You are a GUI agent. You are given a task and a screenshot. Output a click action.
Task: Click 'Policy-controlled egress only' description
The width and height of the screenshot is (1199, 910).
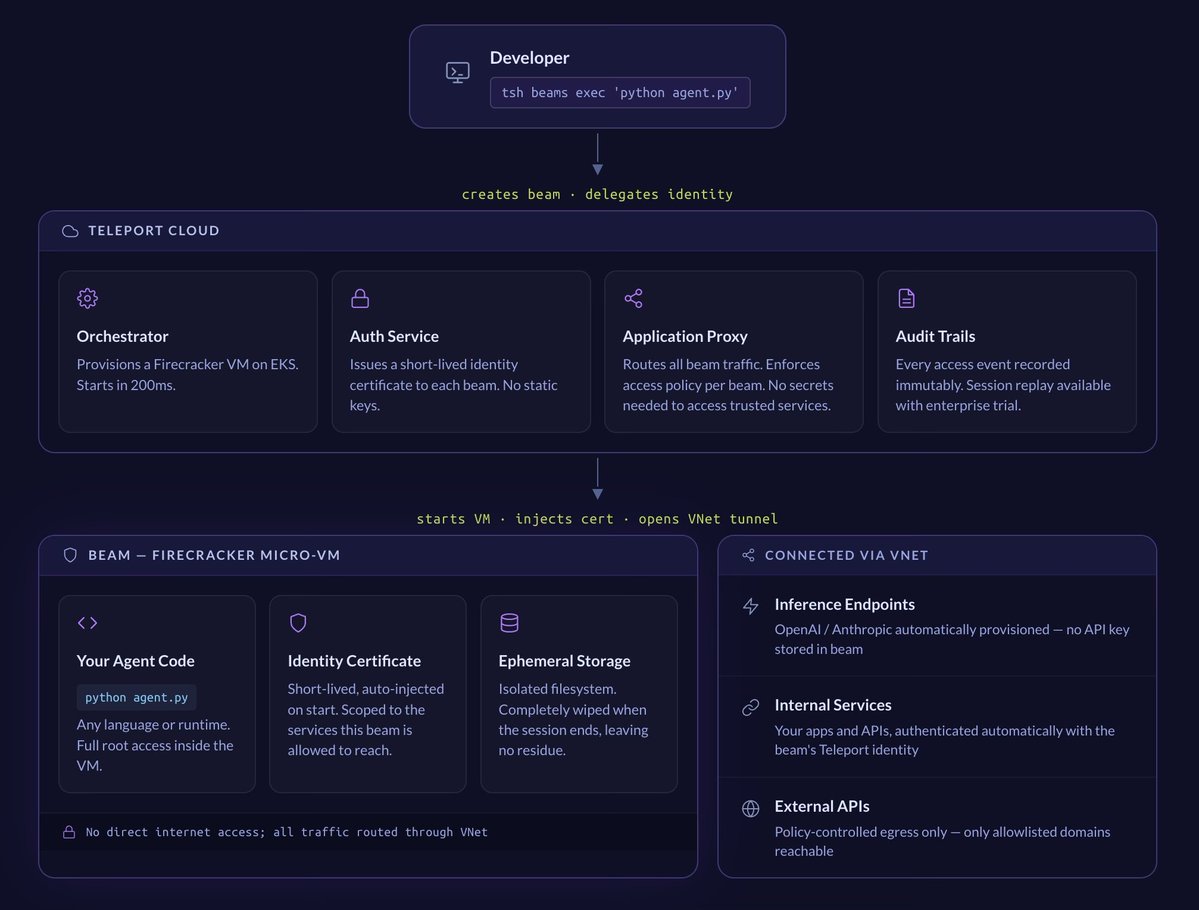[x=942, y=841]
